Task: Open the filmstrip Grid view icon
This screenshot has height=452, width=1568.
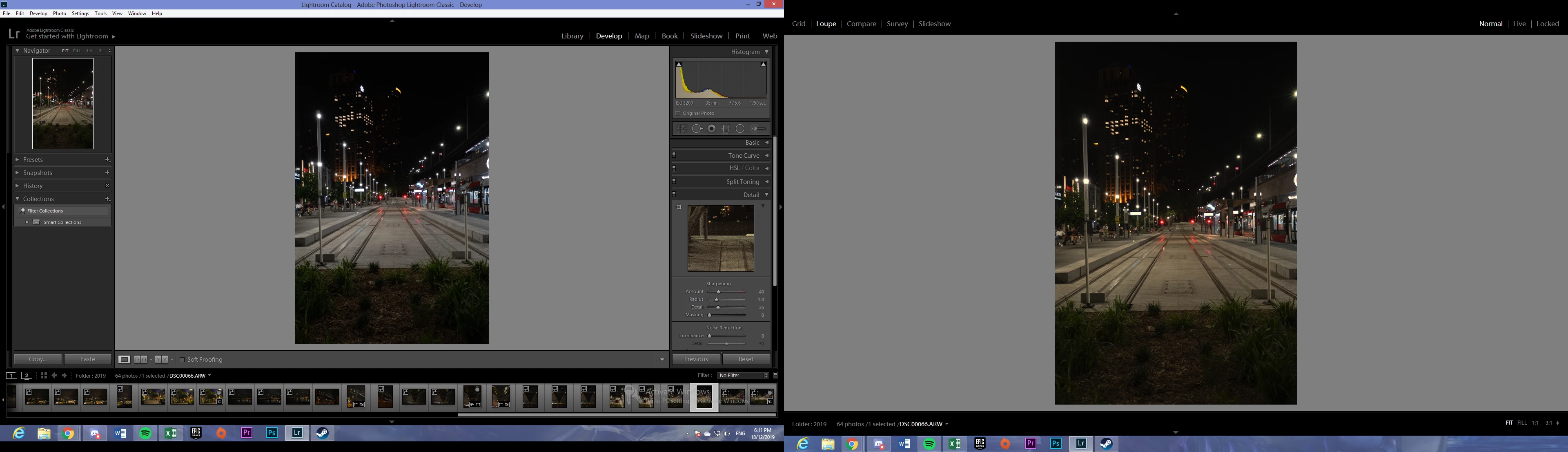Action: pyautogui.click(x=43, y=376)
